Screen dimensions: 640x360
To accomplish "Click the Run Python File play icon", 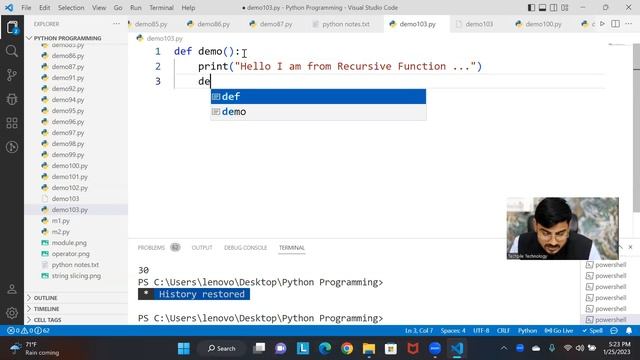I will (x=602, y=24).
